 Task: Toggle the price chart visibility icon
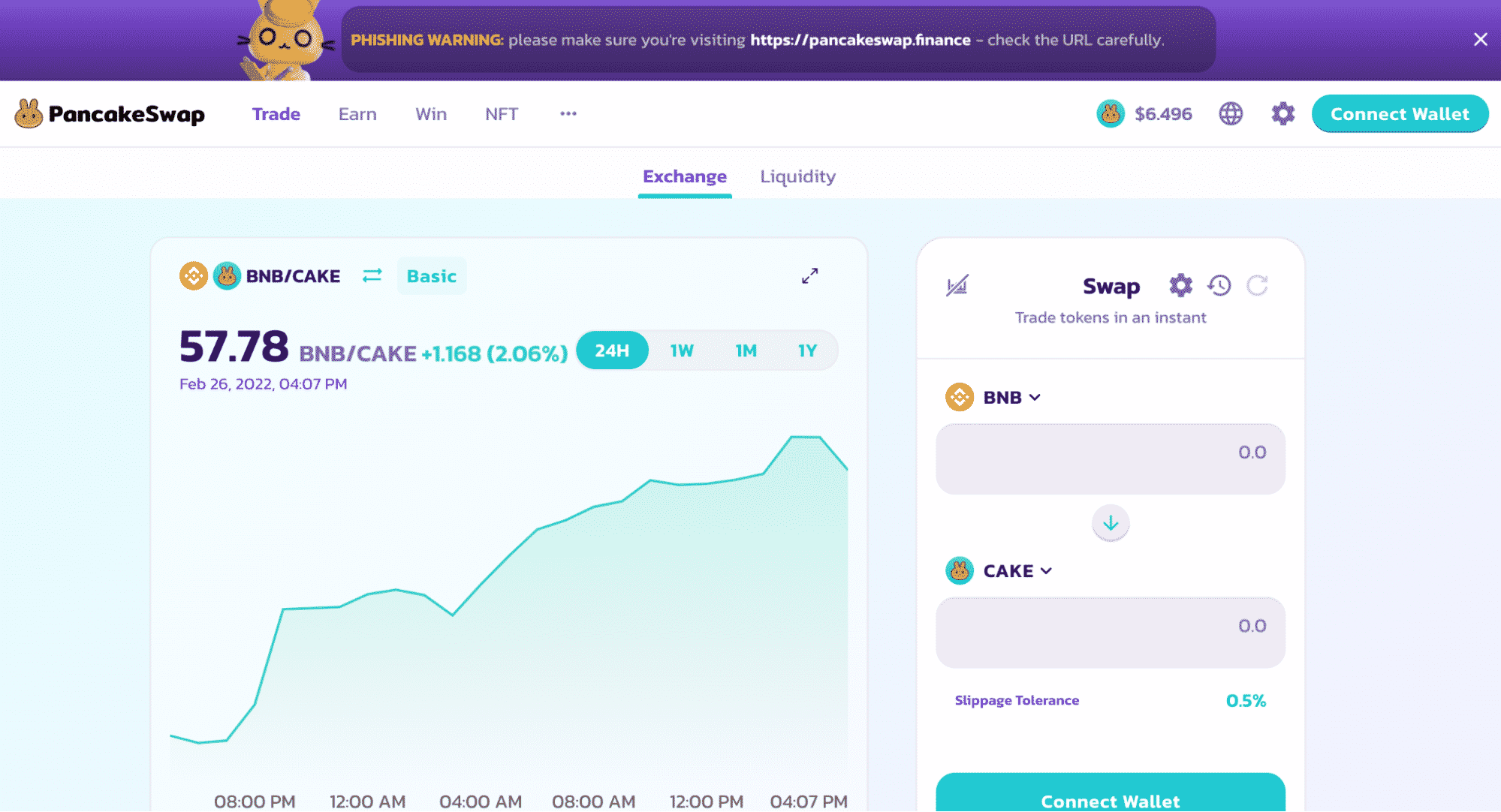[957, 286]
